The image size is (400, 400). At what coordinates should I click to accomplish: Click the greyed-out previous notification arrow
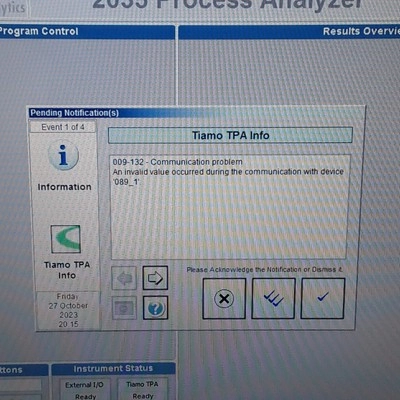coord(124,278)
